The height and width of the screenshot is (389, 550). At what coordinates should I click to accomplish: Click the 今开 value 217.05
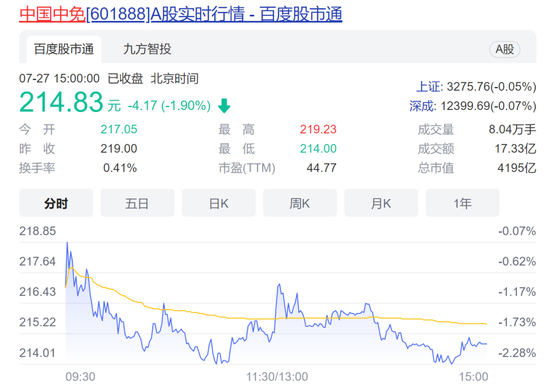pos(119,129)
